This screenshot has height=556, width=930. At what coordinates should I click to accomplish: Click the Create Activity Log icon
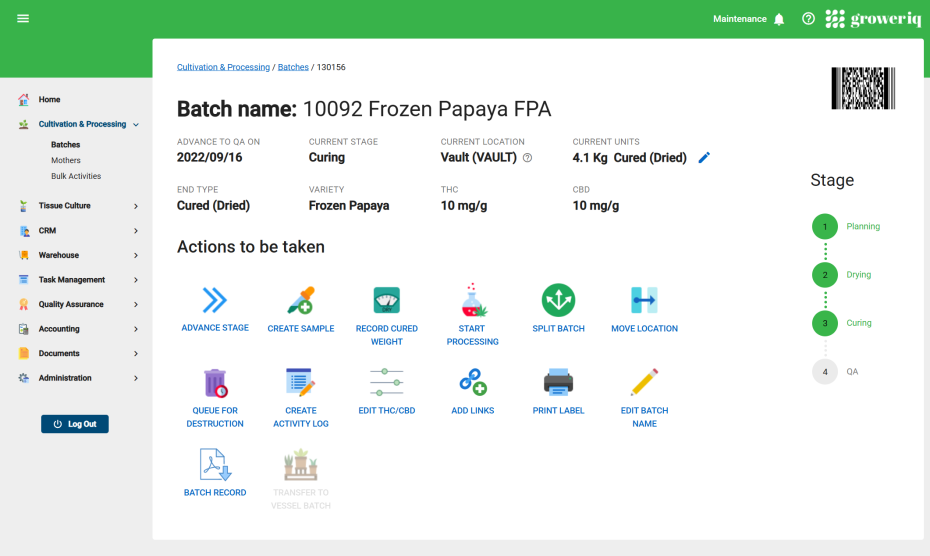(x=301, y=382)
